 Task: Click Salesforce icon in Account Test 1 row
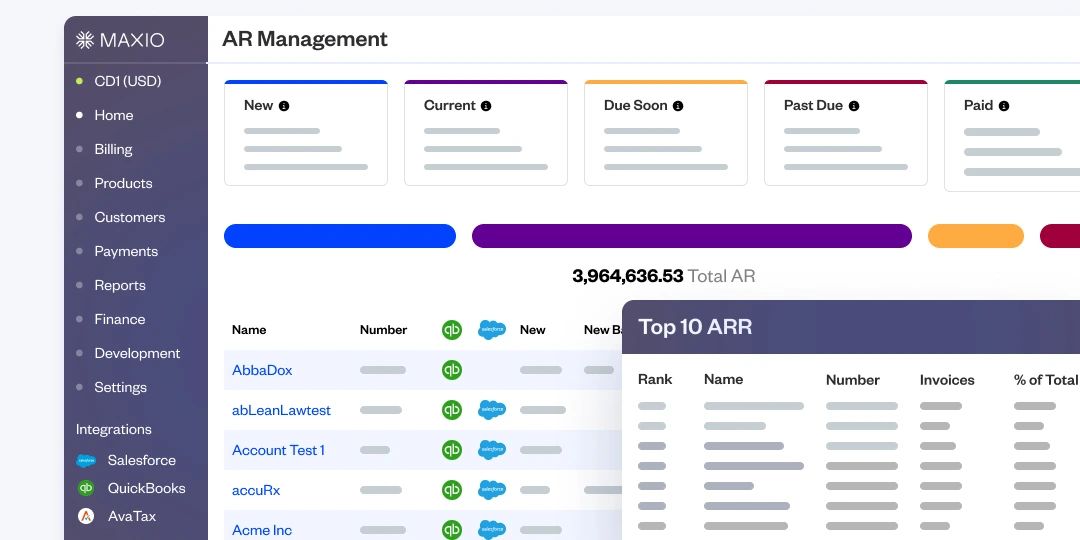pyautogui.click(x=492, y=450)
